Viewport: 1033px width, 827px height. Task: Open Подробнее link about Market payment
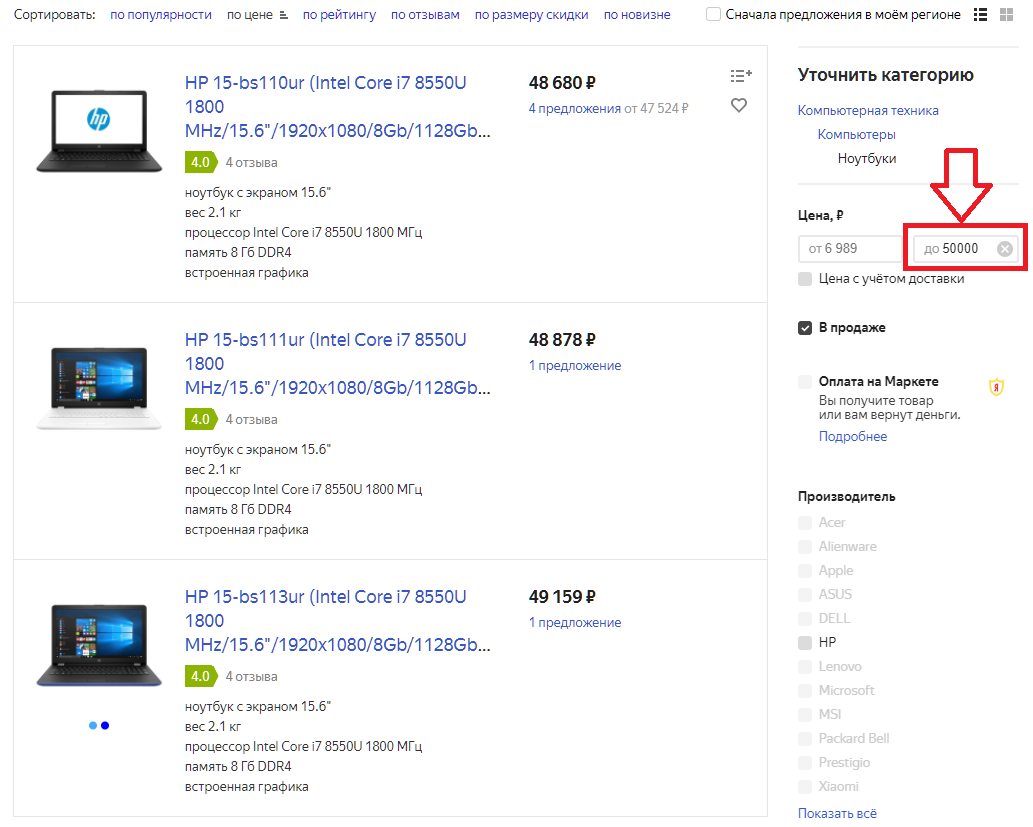point(853,436)
